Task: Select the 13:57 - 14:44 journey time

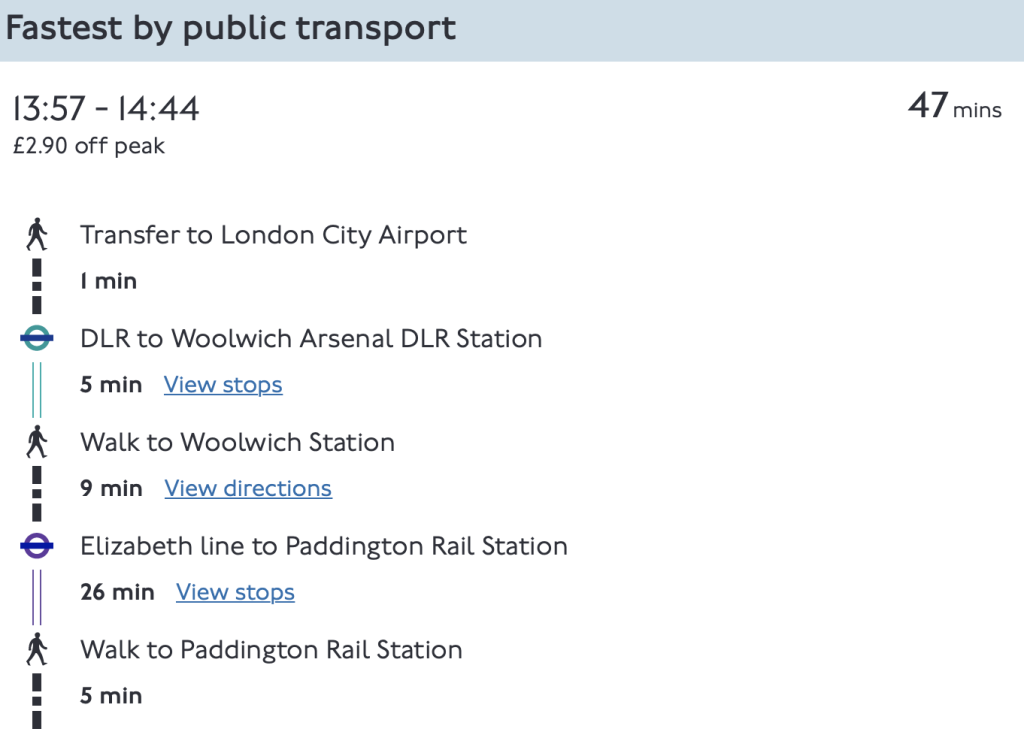Action: point(106,109)
